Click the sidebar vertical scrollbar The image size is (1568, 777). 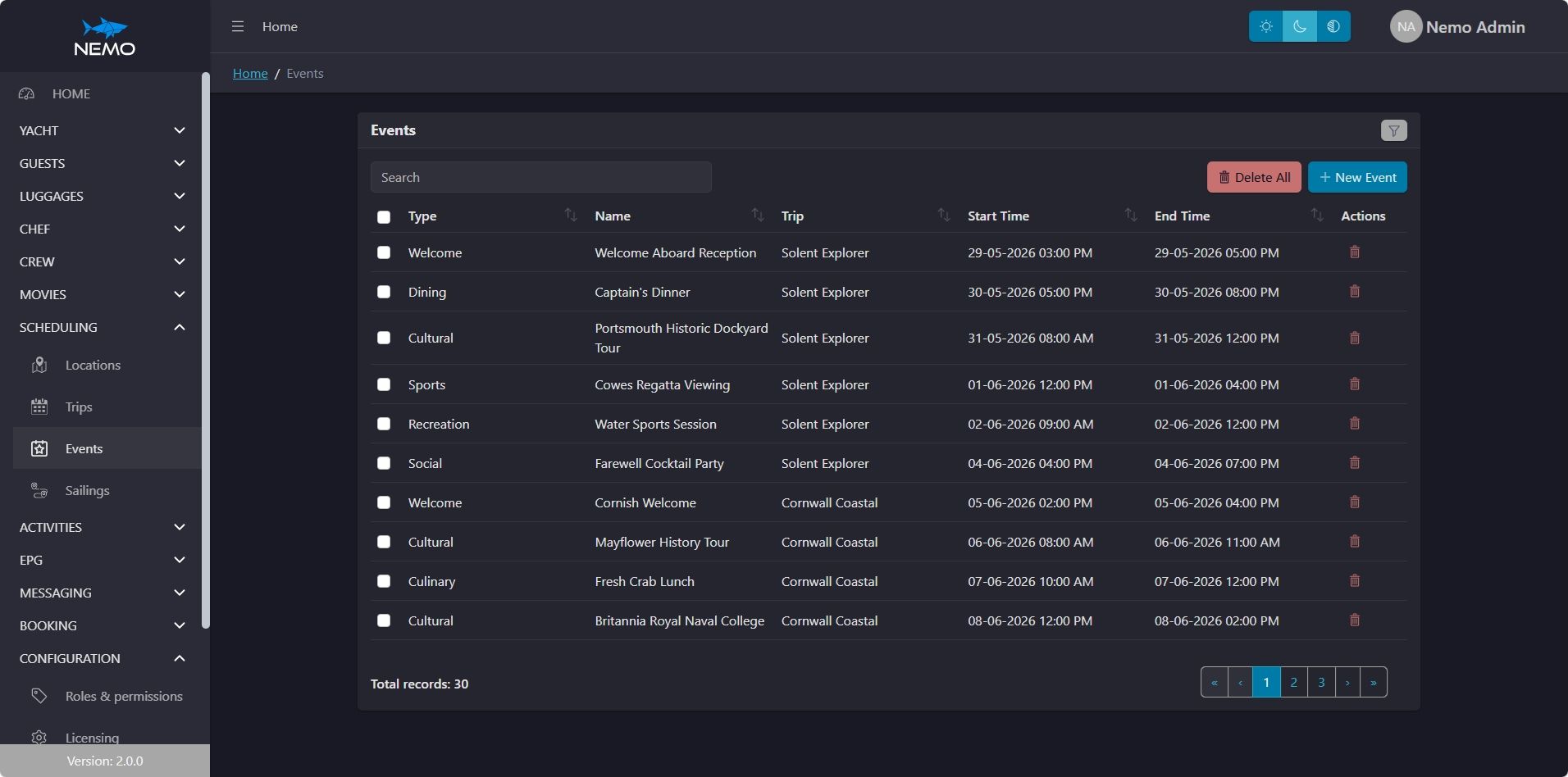206,351
